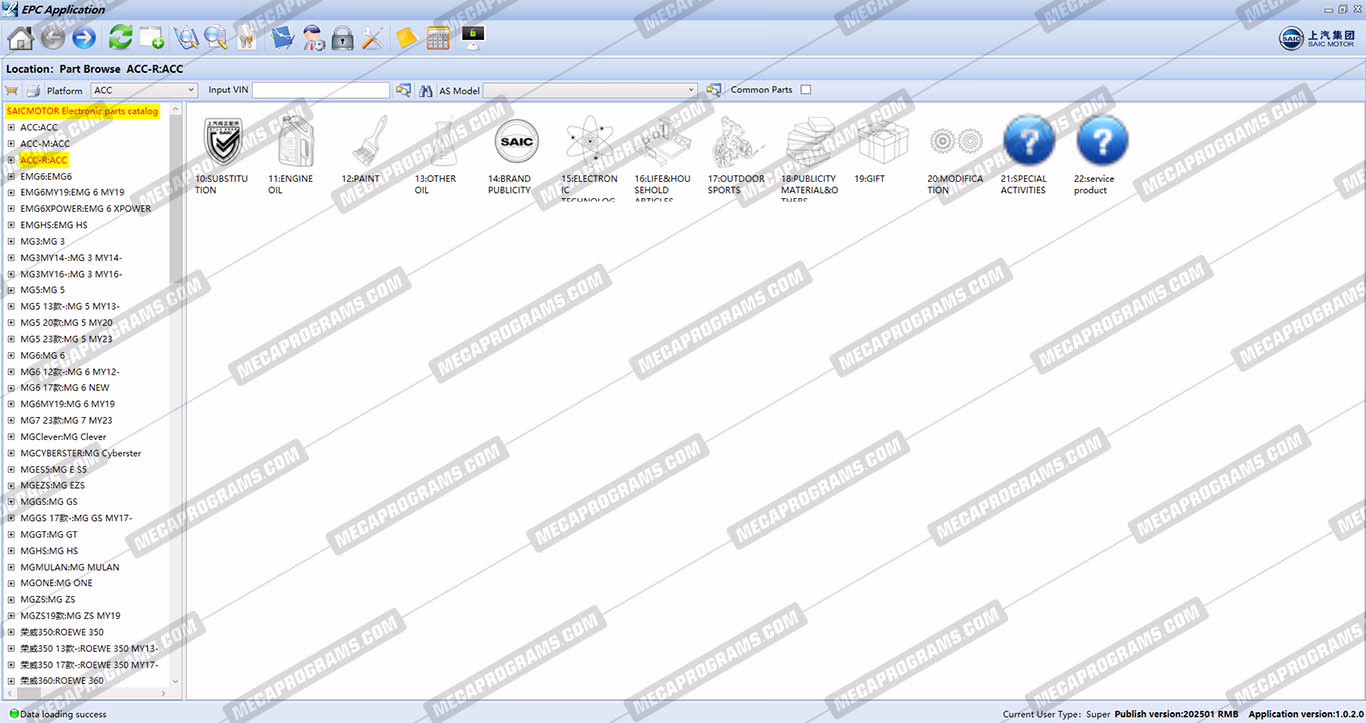Expand the ACC-M:ACC tree node
The height and width of the screenshot is (723, 1366).
(11, 143)
